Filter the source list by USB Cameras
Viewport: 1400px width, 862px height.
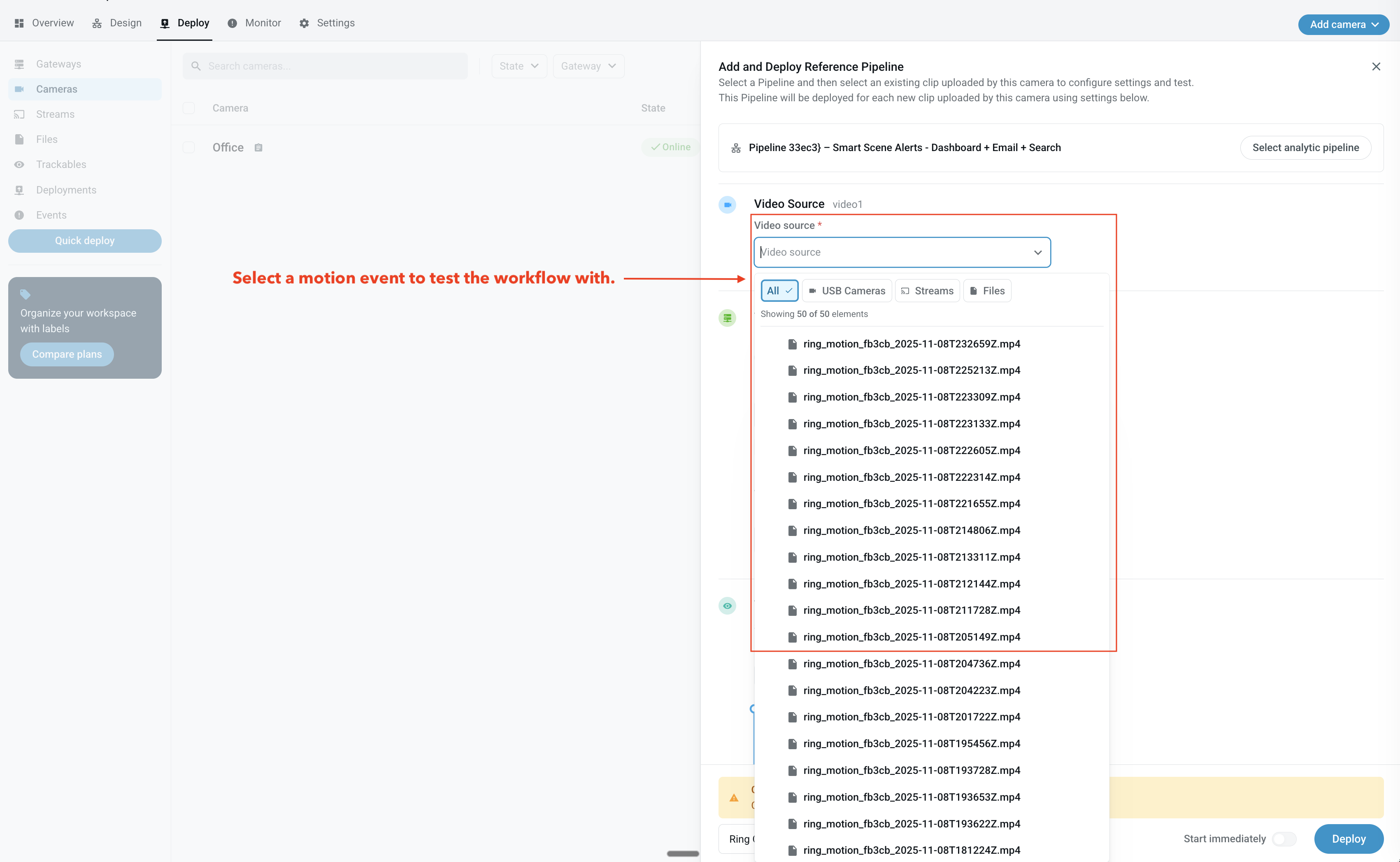tap(847, 291)
